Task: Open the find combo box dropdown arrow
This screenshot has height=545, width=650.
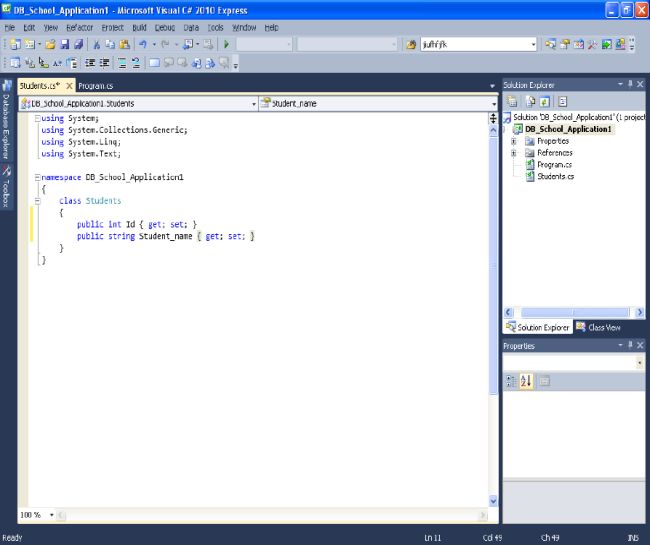Action: (x=533, y=44)
